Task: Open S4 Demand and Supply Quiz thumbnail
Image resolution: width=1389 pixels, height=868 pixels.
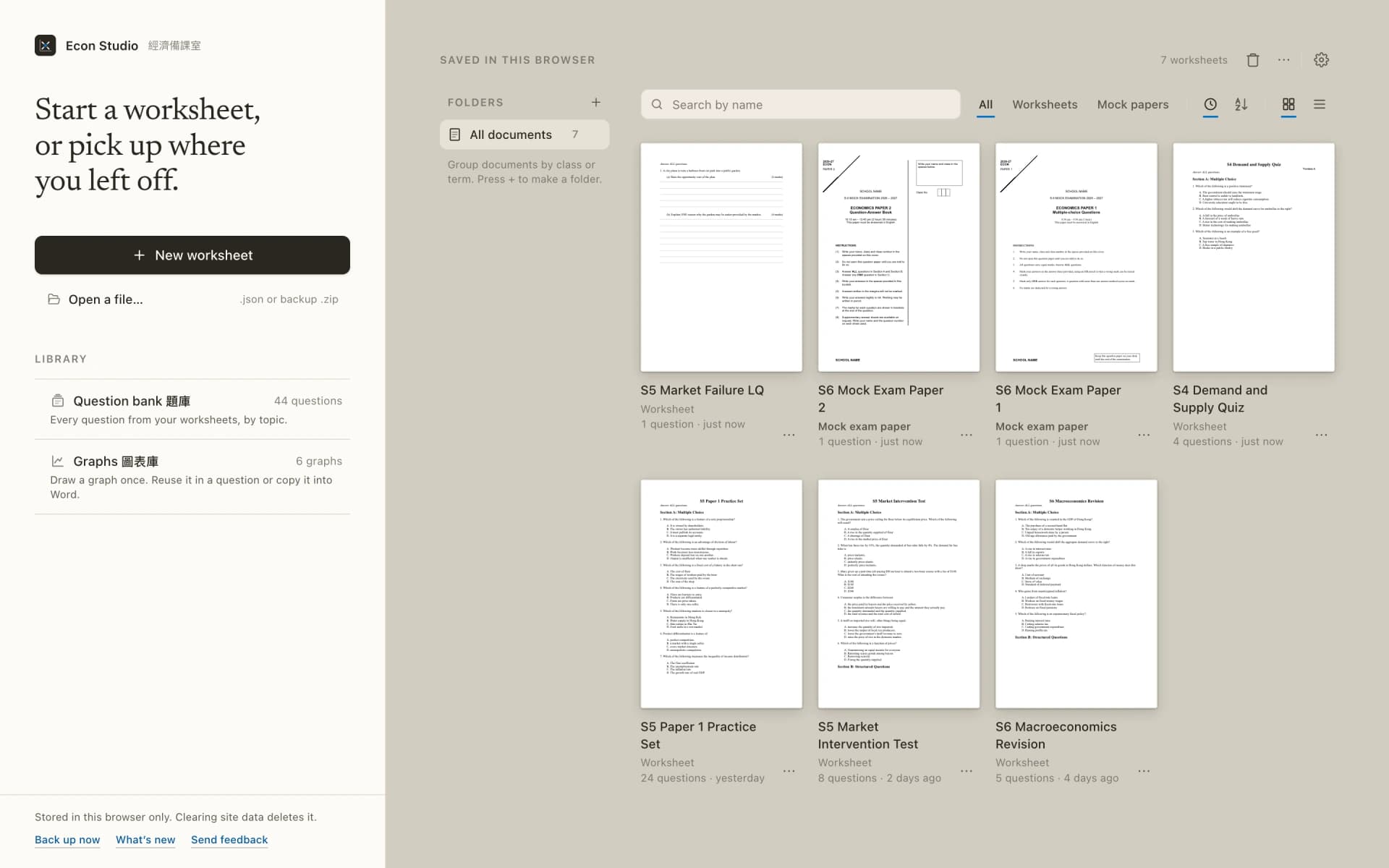Action: [1254, 258]
